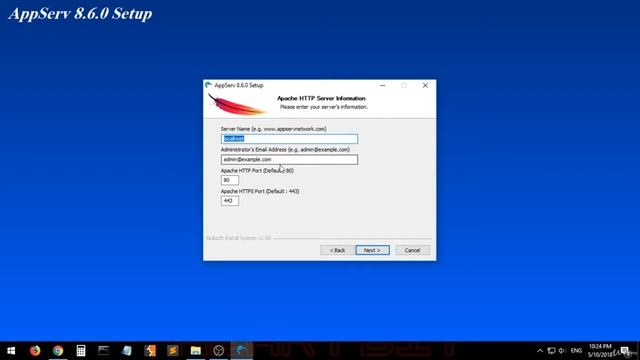Switch to AppServ setup taskbar icon

coord(242,351)
